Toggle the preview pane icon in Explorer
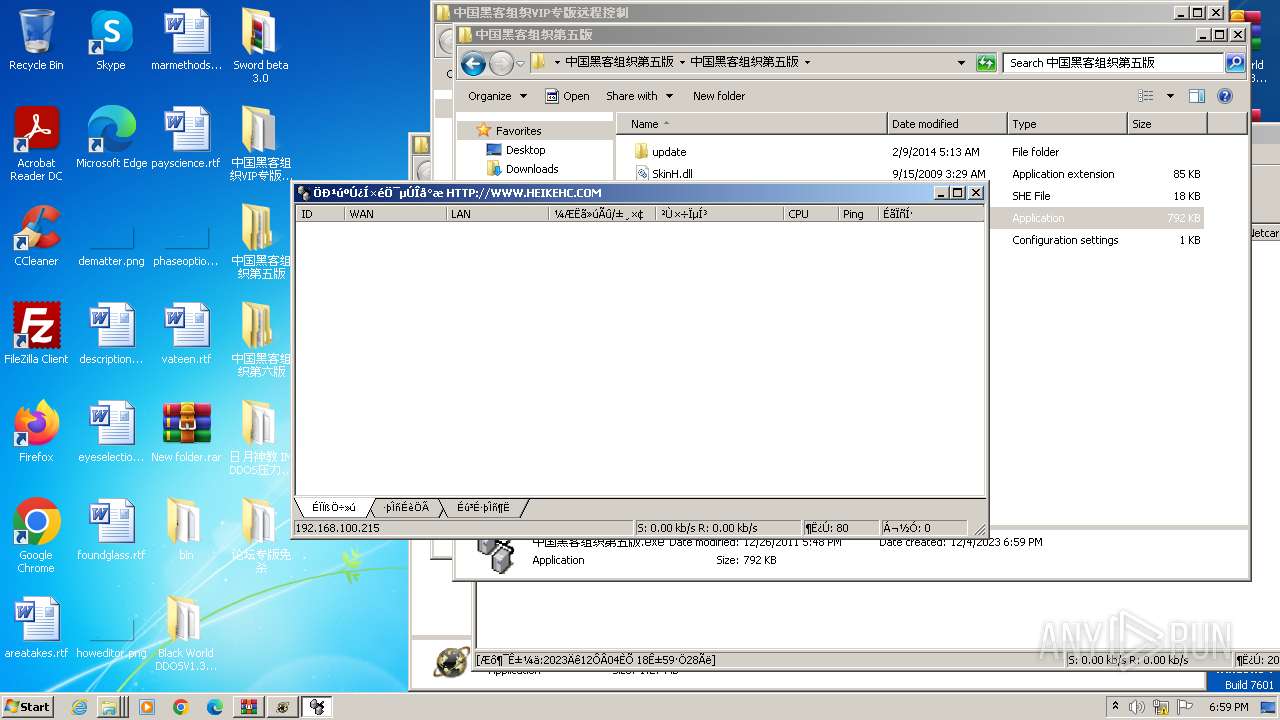The height and width of the screenshot is (720, 1280). tap(1196, 96)
